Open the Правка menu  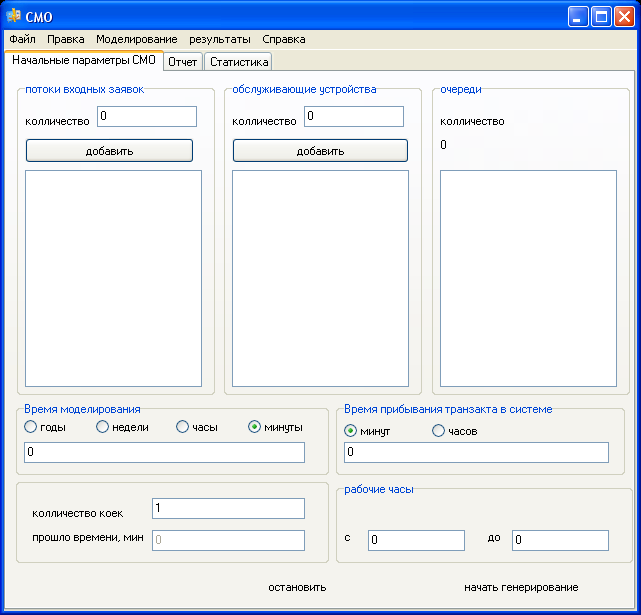pos(66,39)
